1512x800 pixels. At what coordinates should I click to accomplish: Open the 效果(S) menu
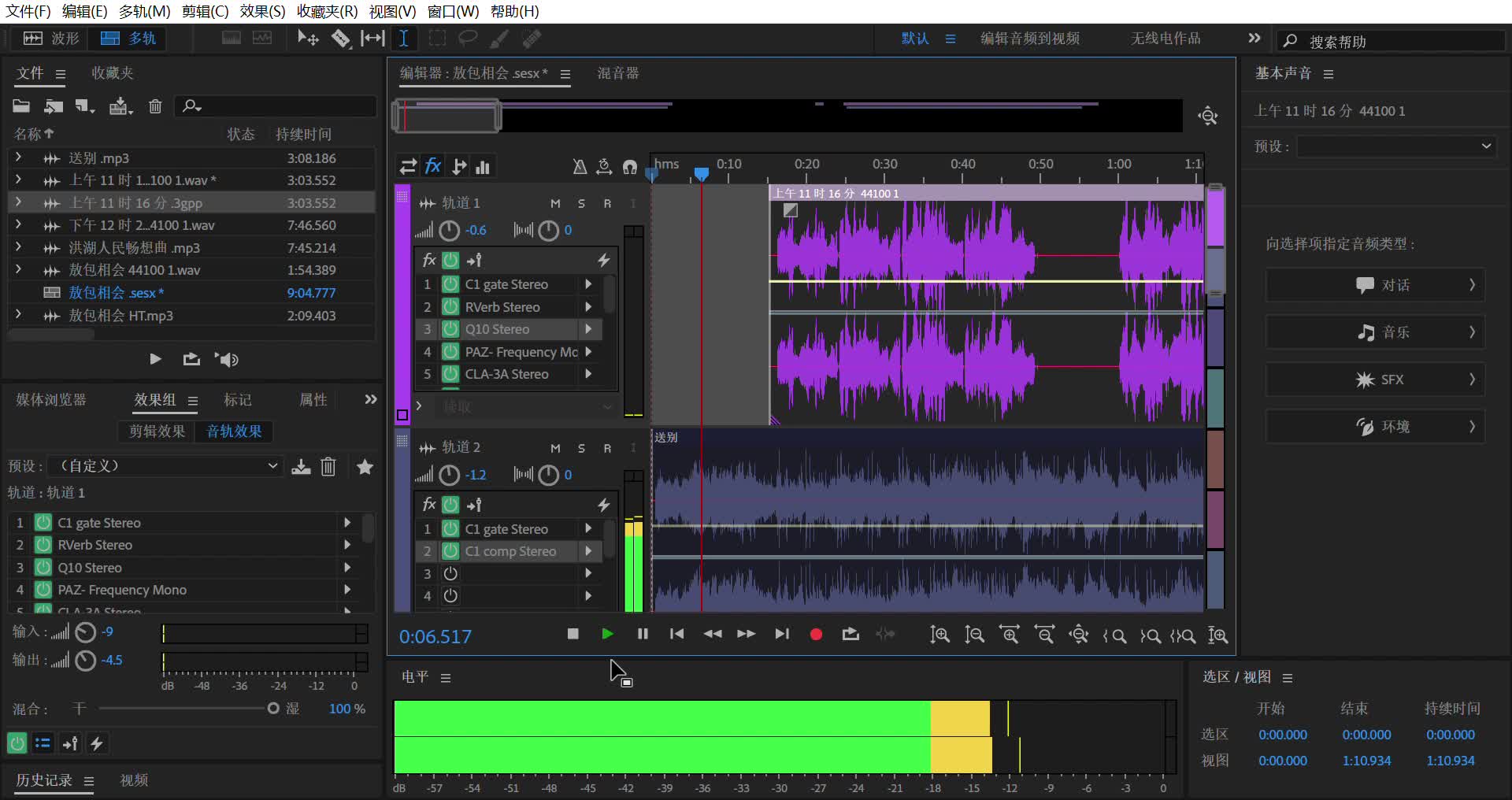tap(262, 11)
